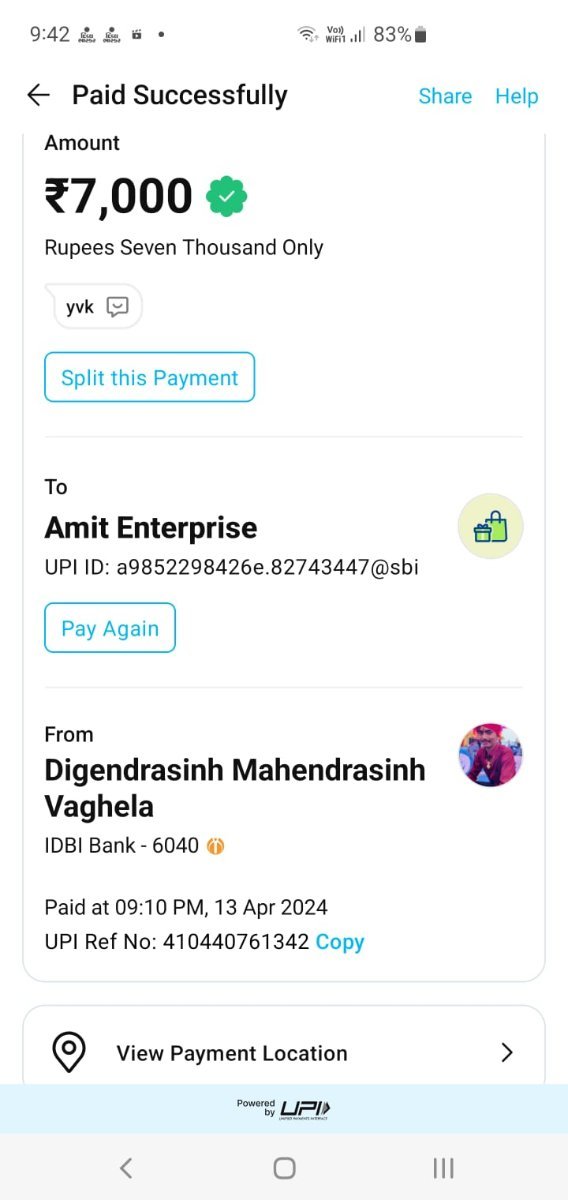The height and width of the screenshot is (1200, 568).
Task: Tap the Amit Enterprise UPI ID text
Action: click(231, 567)
